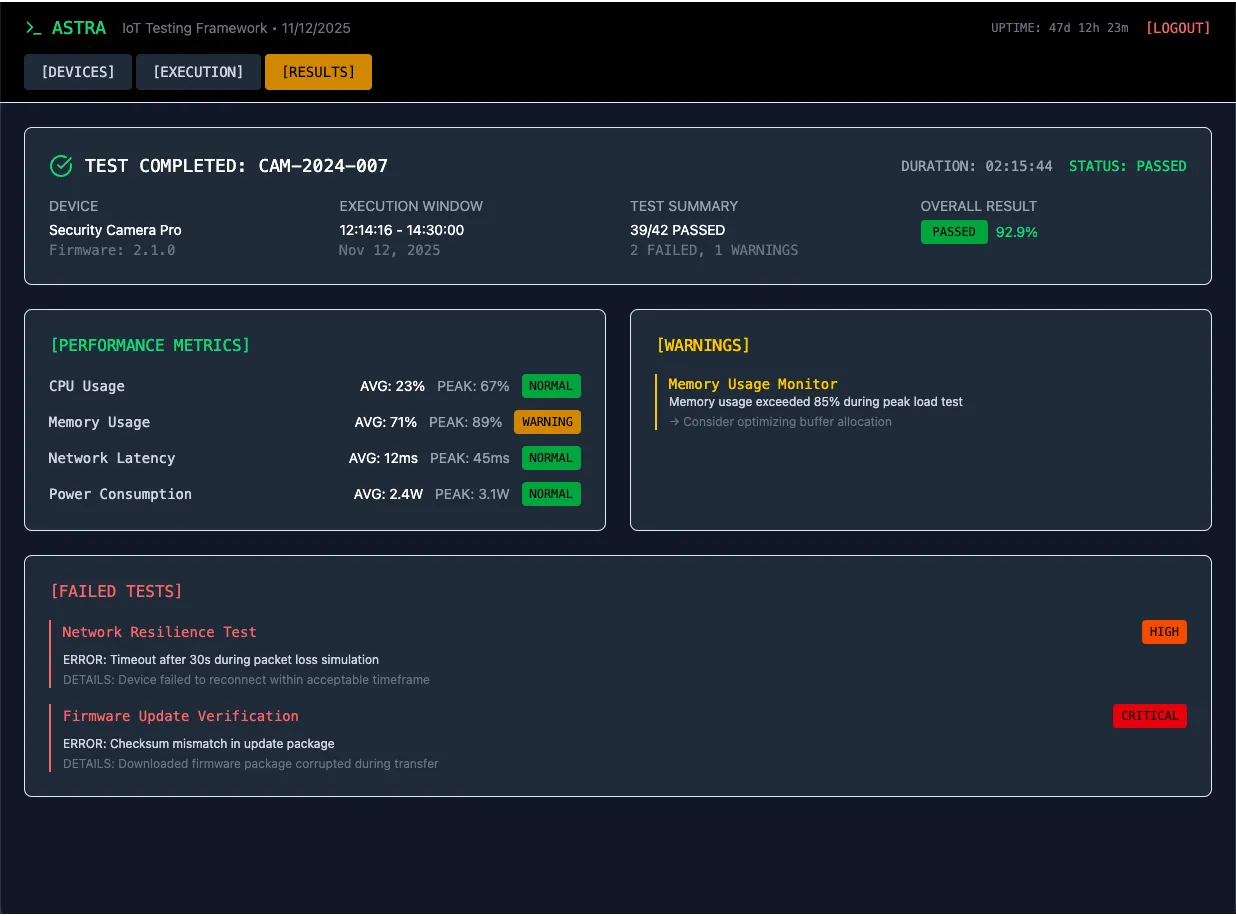Screen dimensions: 1236x916
Task: Click the Security Camera Pro device name
Action: pos(115,230)
